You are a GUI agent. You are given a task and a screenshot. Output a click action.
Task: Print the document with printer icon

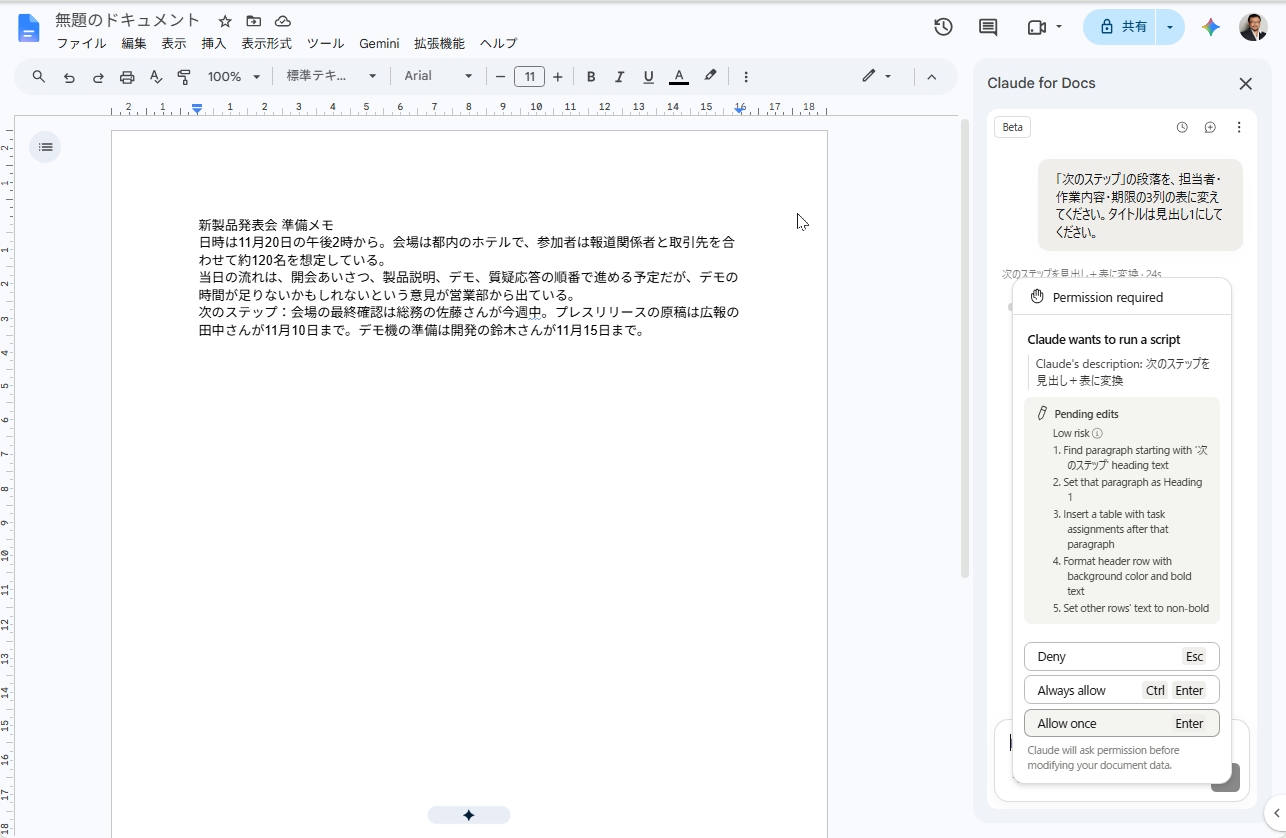(127, 77)
